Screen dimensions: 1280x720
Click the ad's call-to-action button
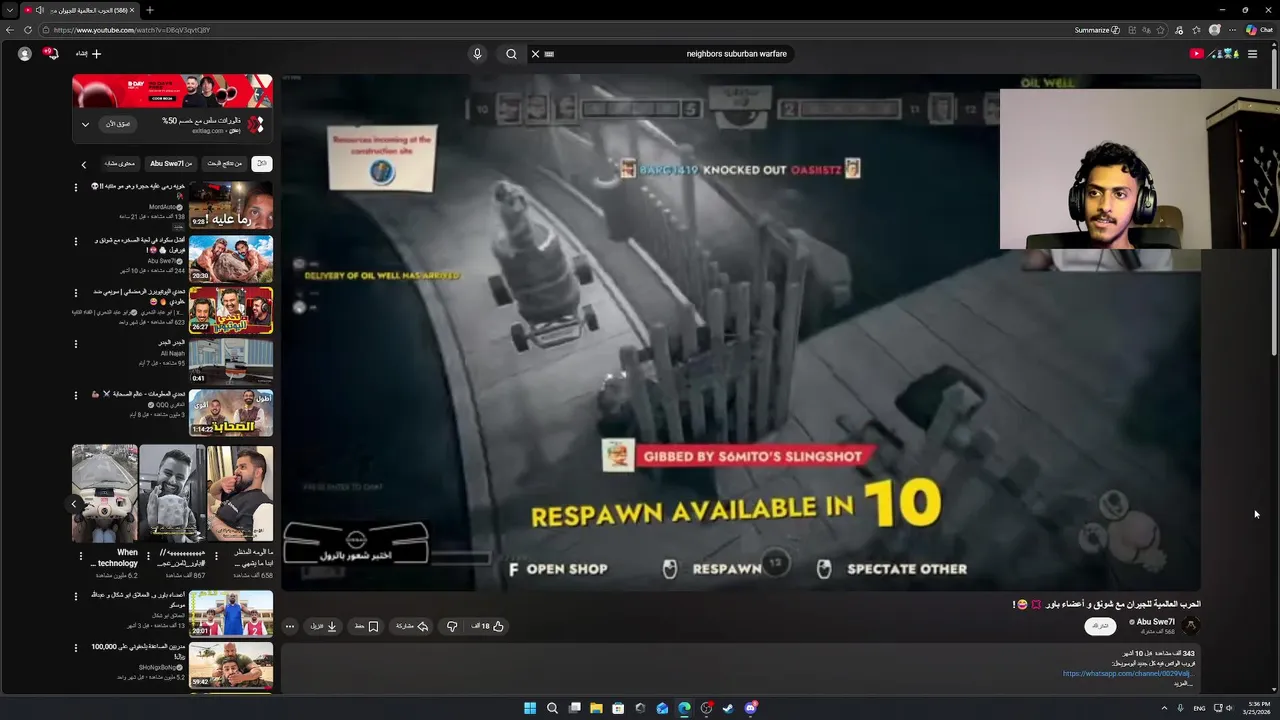[x=118, y=124]
